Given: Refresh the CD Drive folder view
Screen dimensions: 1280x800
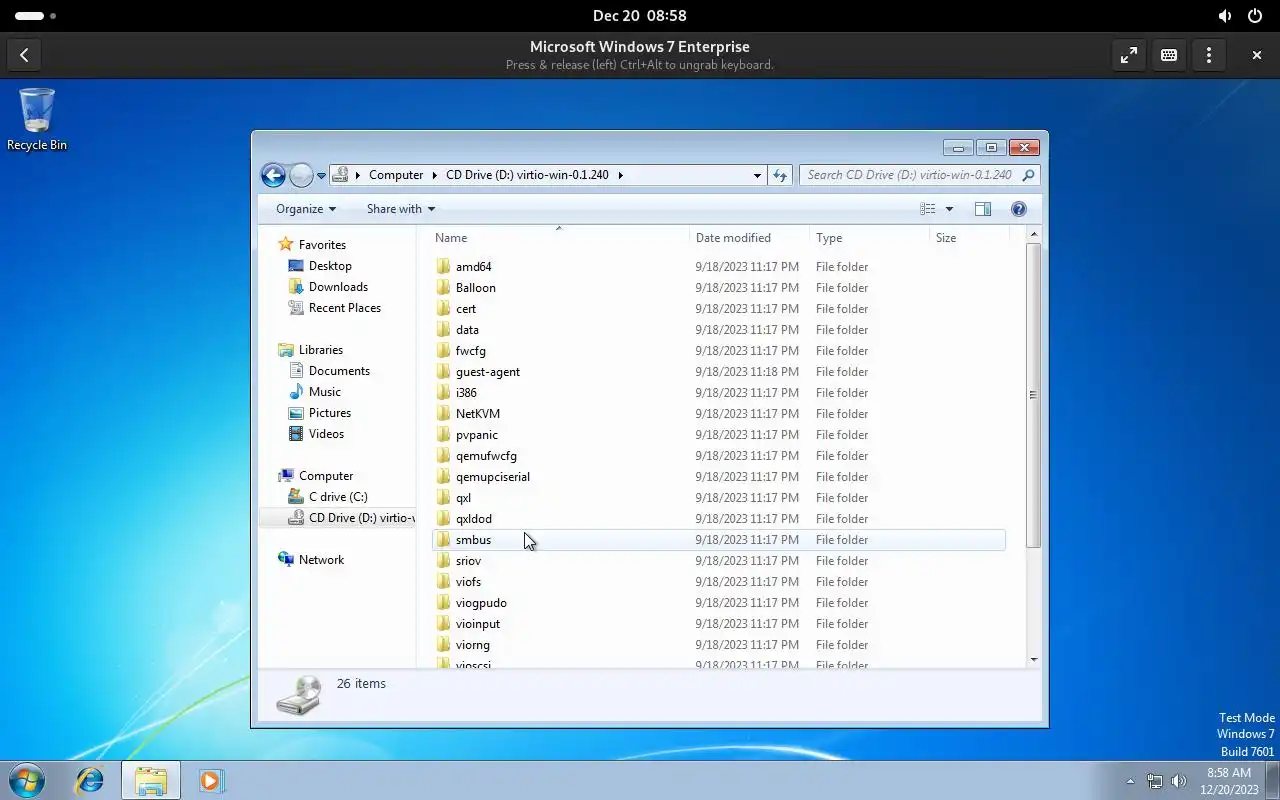Looking at the screenshot, I should click(780, 175).
